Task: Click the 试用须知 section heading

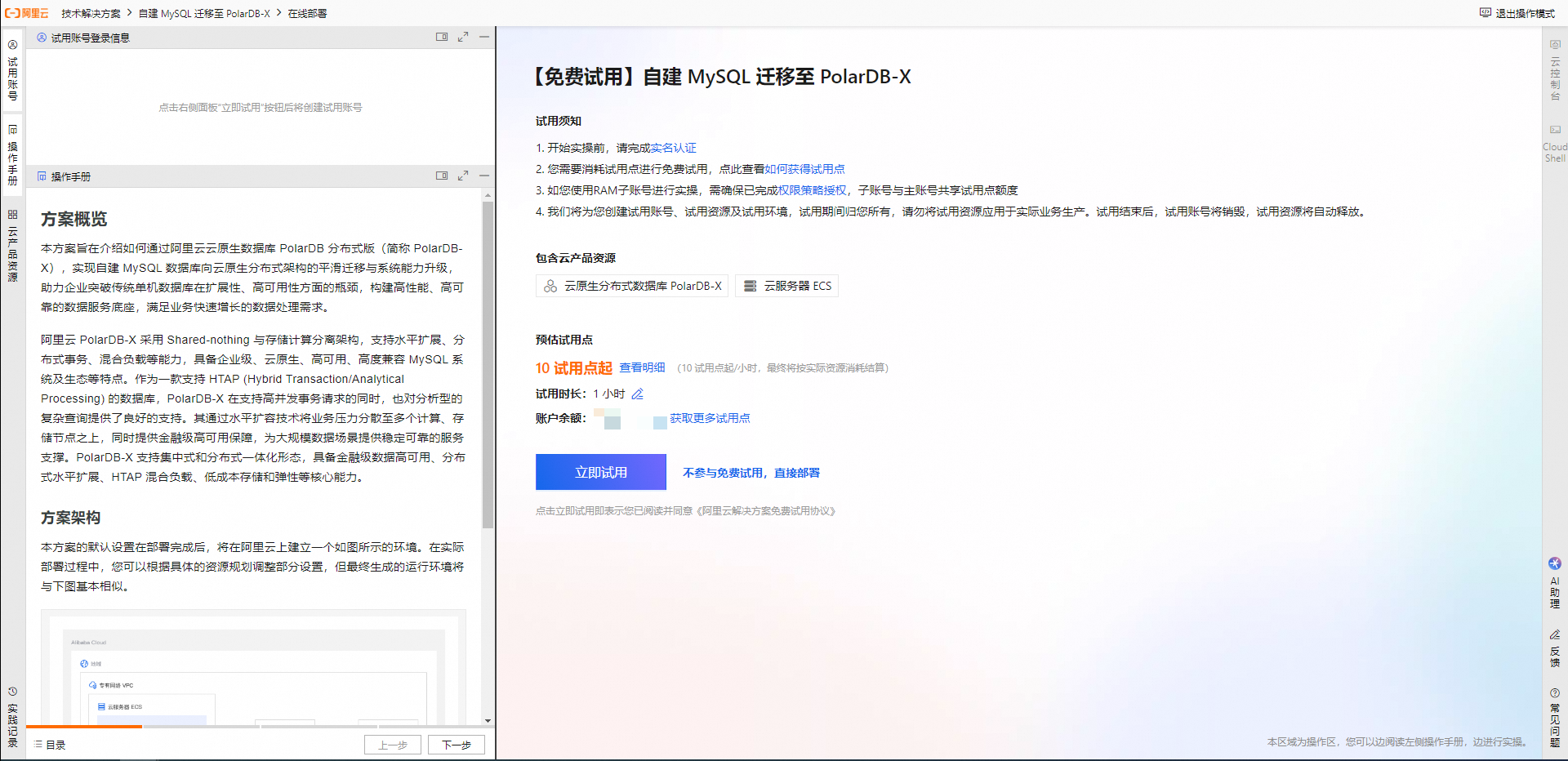Action: click(559, 121)
